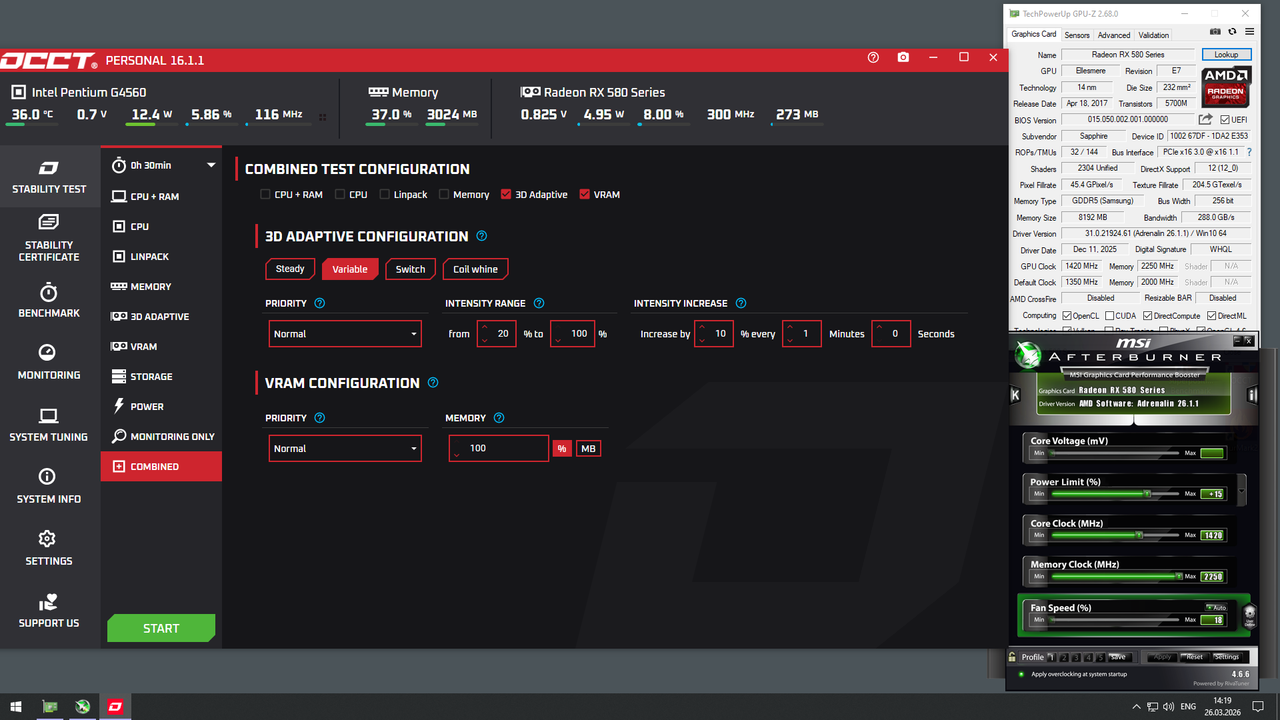This screenshot has width=1280, height=720.
Task: Open the Stability Test section
Action: pyautogui.click(x=49, y=176)
